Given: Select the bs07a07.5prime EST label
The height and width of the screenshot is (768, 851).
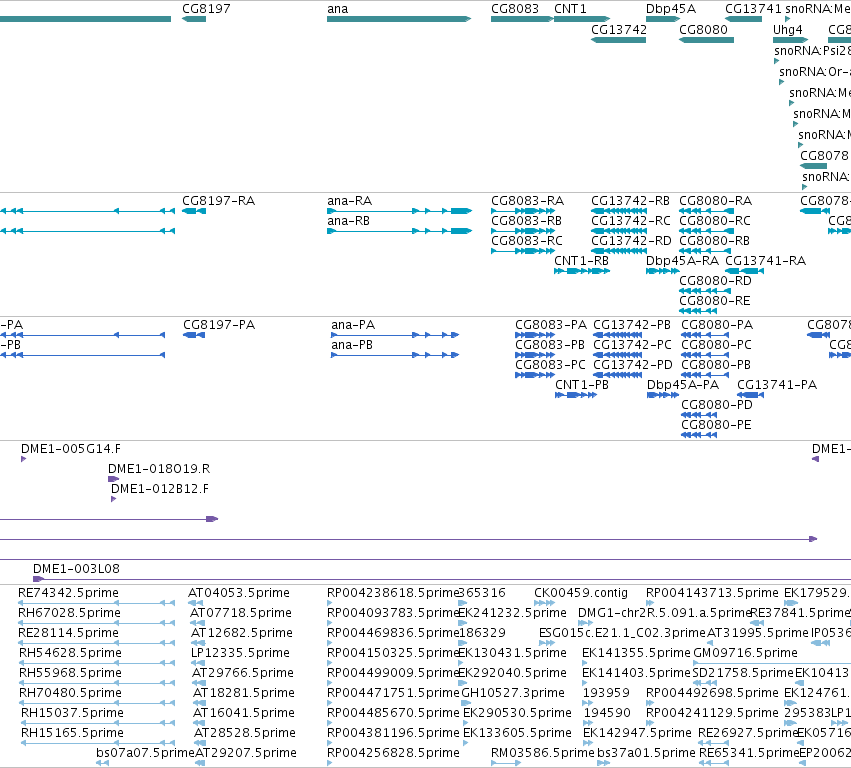Looking at the screenshot, I should [145, 753].
